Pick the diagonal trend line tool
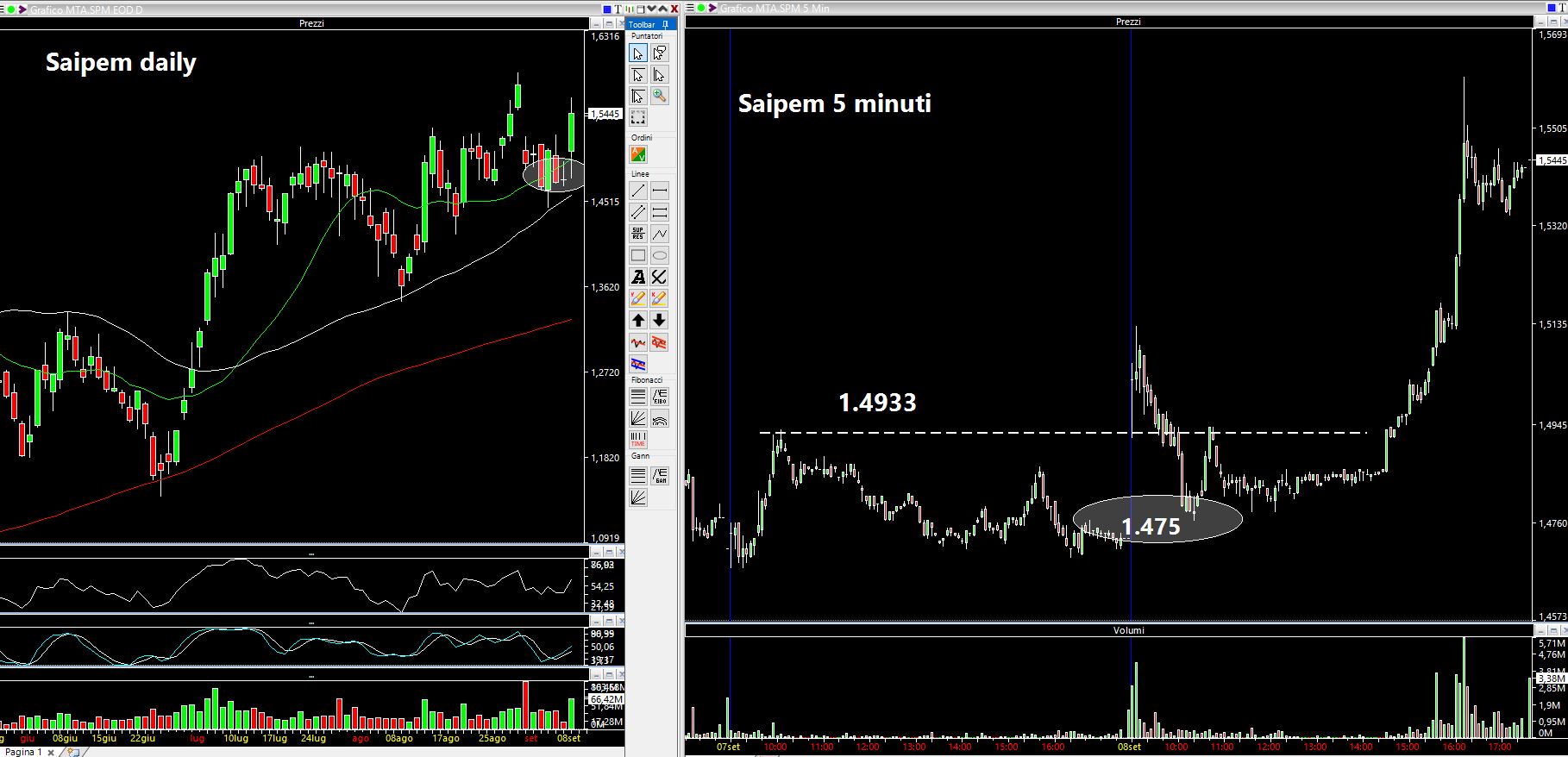Image resolution: width=1568 pixels, height=757 pixels. pyautogui.click(x=638, y=191)
